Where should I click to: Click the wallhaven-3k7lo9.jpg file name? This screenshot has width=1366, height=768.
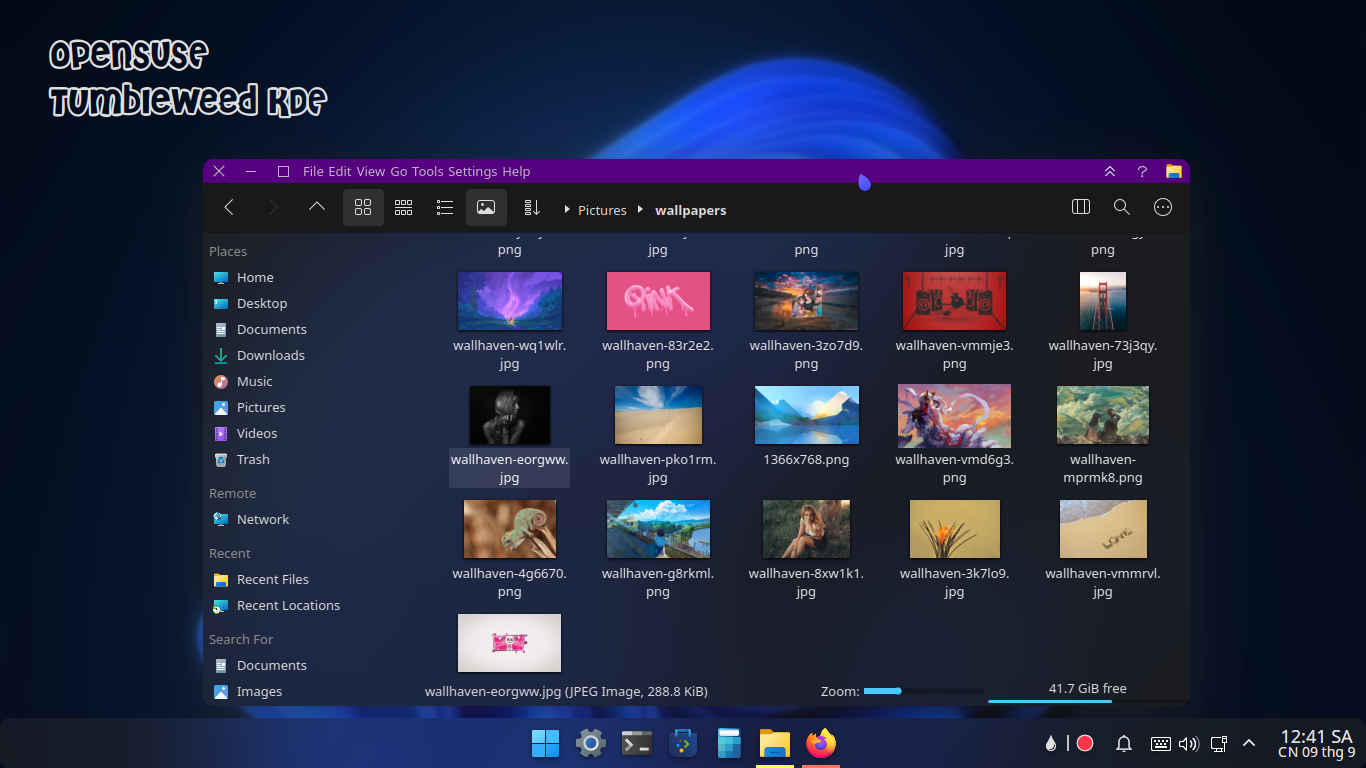(954, 583)
